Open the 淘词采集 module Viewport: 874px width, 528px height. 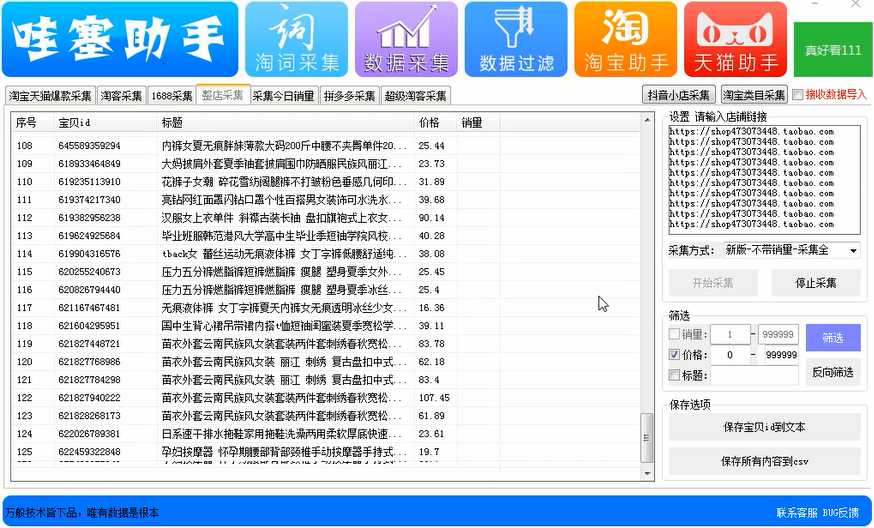(297, 39)
